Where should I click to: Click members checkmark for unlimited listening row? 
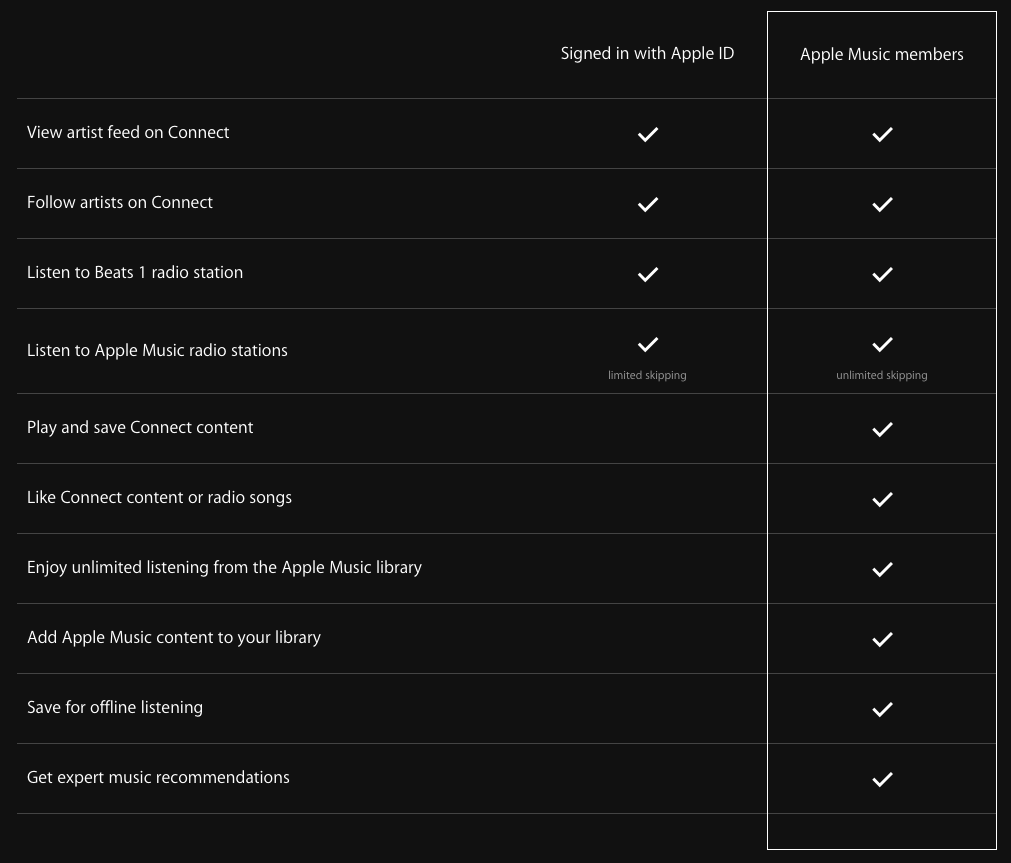coord(882,570)
